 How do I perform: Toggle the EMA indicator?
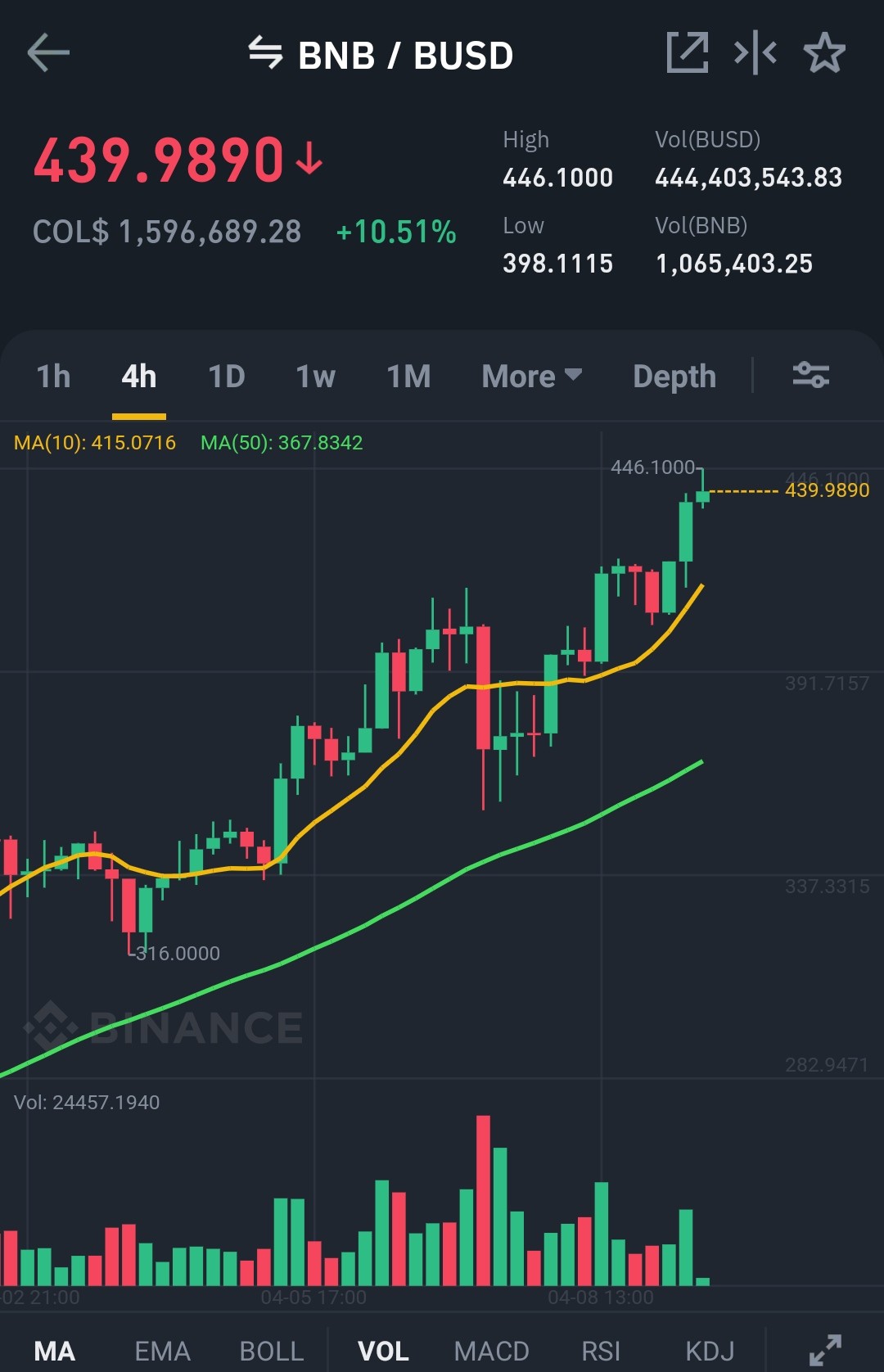click(162, 1351)
